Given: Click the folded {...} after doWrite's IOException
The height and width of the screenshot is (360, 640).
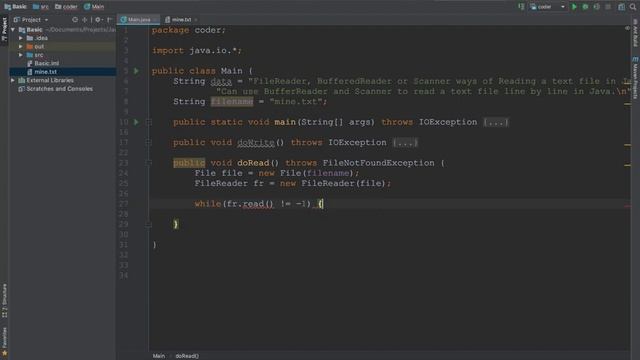Looking at the screenshot, I should (405, 142).
